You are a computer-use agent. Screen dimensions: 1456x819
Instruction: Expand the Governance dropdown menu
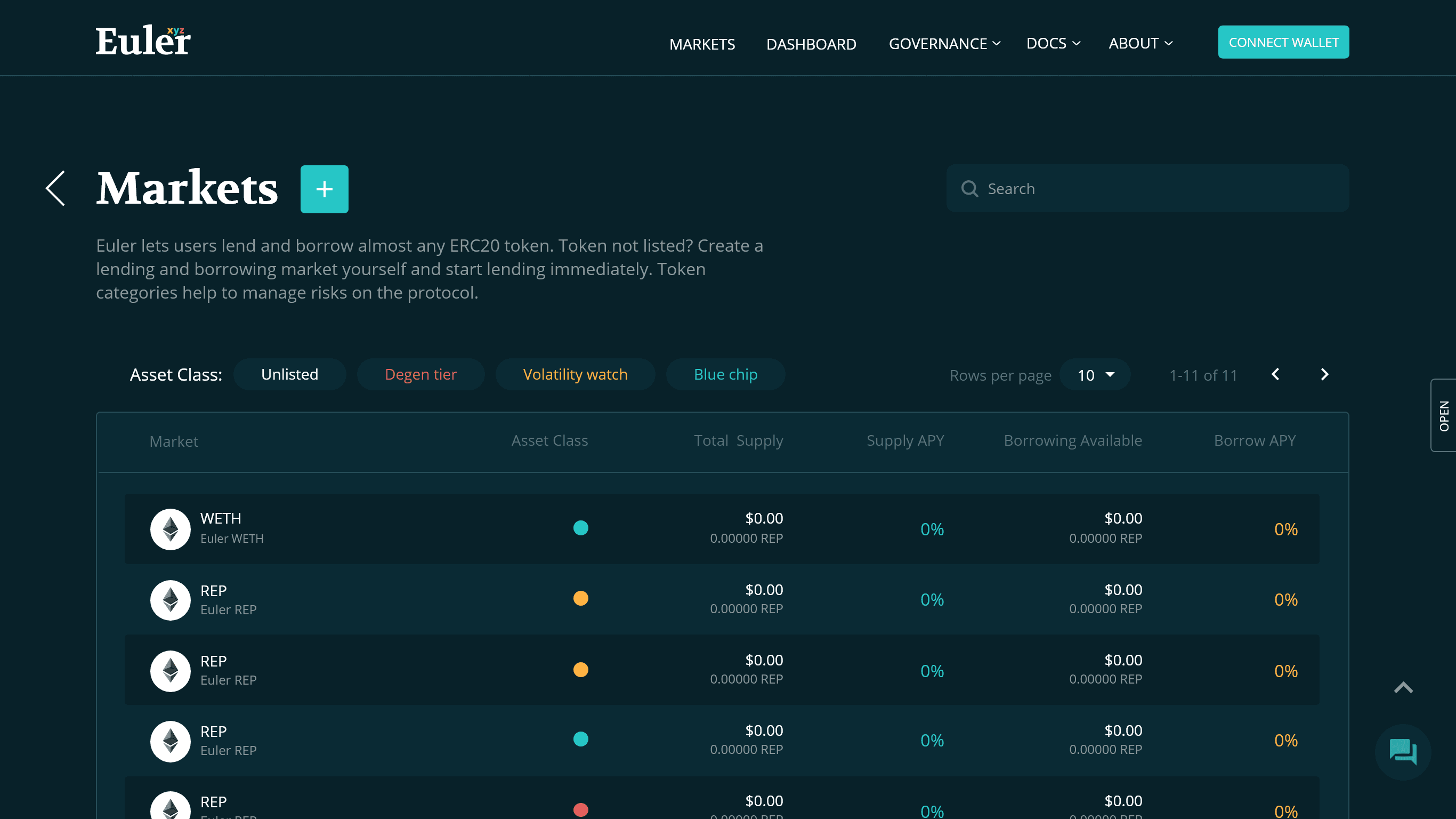coord(944,44)
